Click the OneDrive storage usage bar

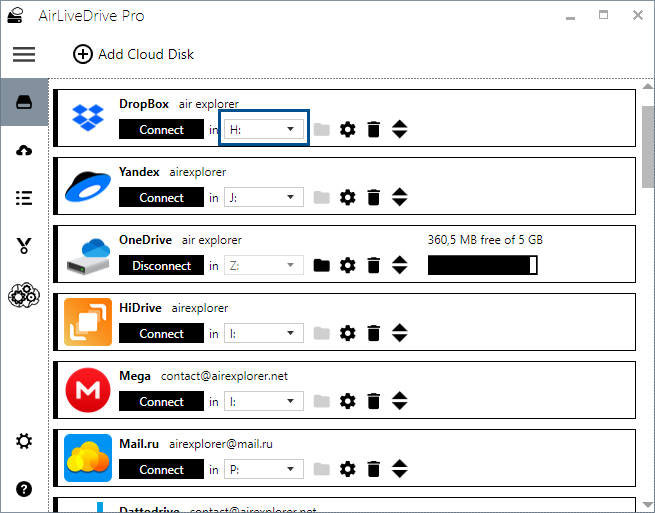482,265
